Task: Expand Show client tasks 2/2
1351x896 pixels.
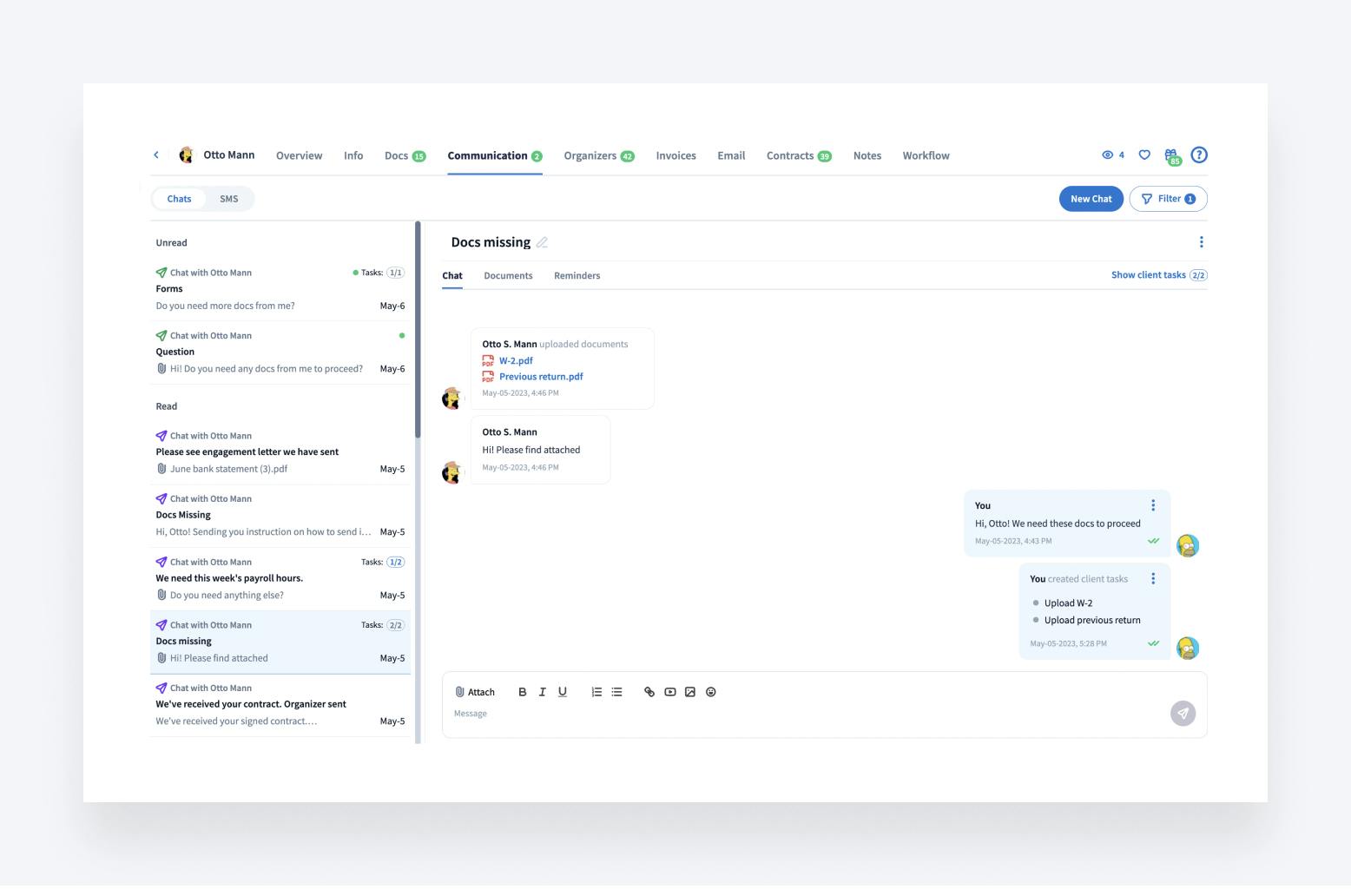Action: pos(1158,275)
